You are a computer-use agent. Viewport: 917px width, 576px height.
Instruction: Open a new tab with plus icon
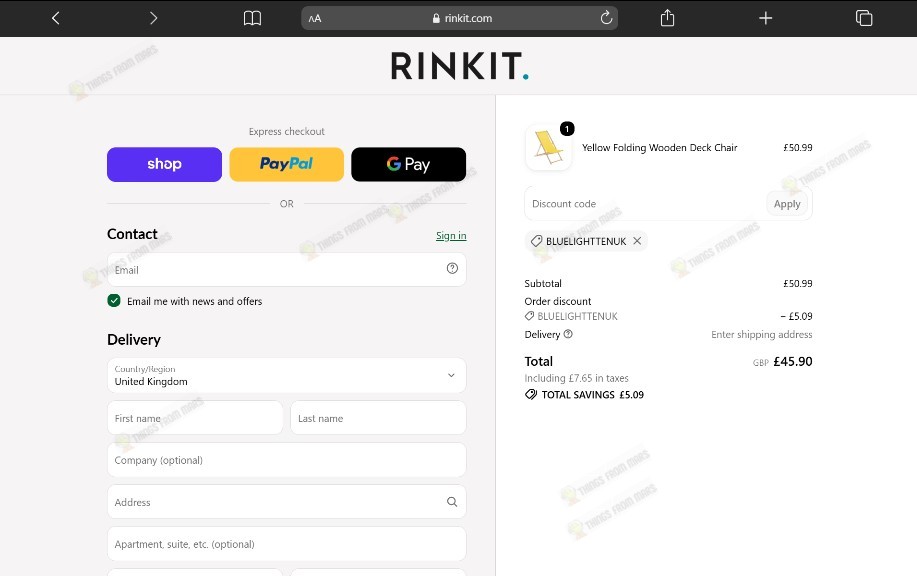[x=766, y=18]
